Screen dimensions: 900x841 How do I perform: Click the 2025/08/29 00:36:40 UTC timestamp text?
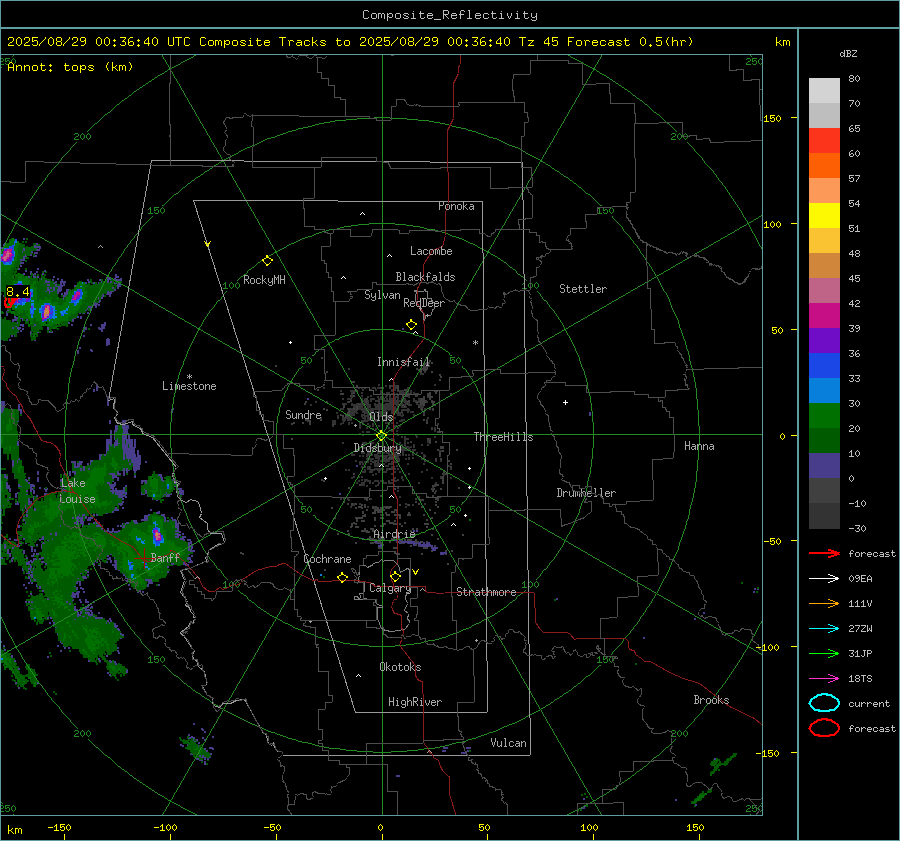[99, 42]
